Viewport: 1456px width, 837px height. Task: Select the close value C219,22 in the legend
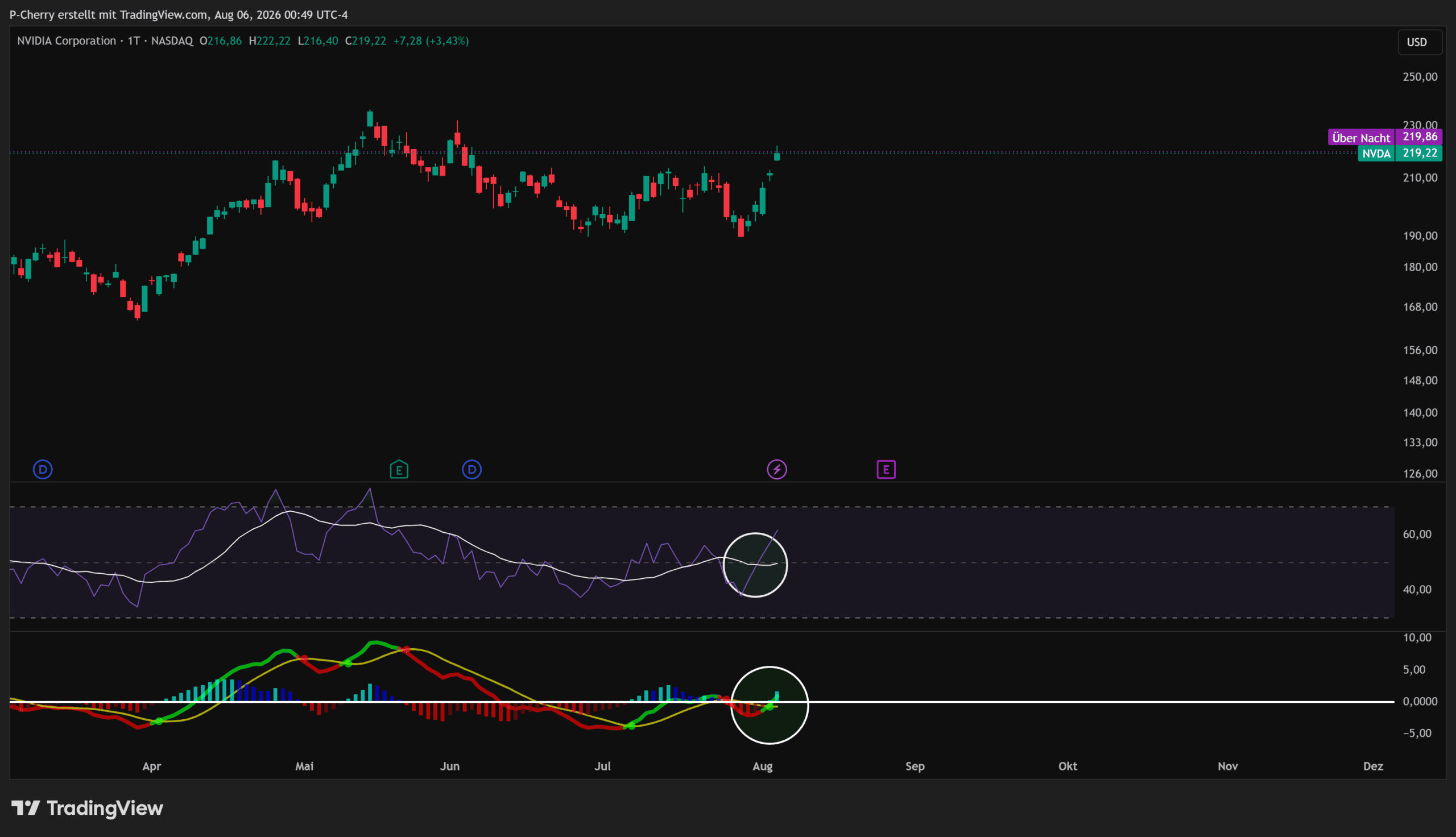(366, 41)
